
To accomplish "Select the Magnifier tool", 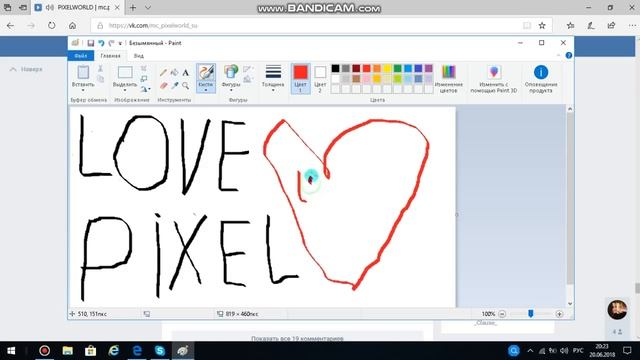I will coord(185,85).
